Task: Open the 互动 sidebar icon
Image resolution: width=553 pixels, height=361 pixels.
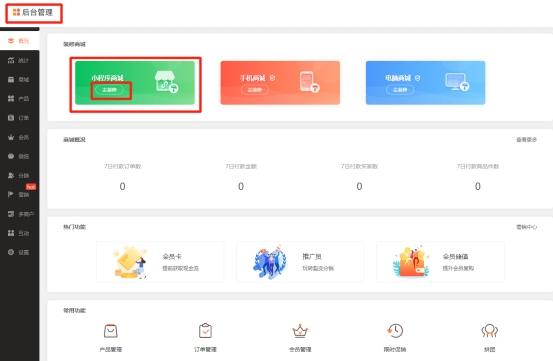Action: [x=11, y=233]
